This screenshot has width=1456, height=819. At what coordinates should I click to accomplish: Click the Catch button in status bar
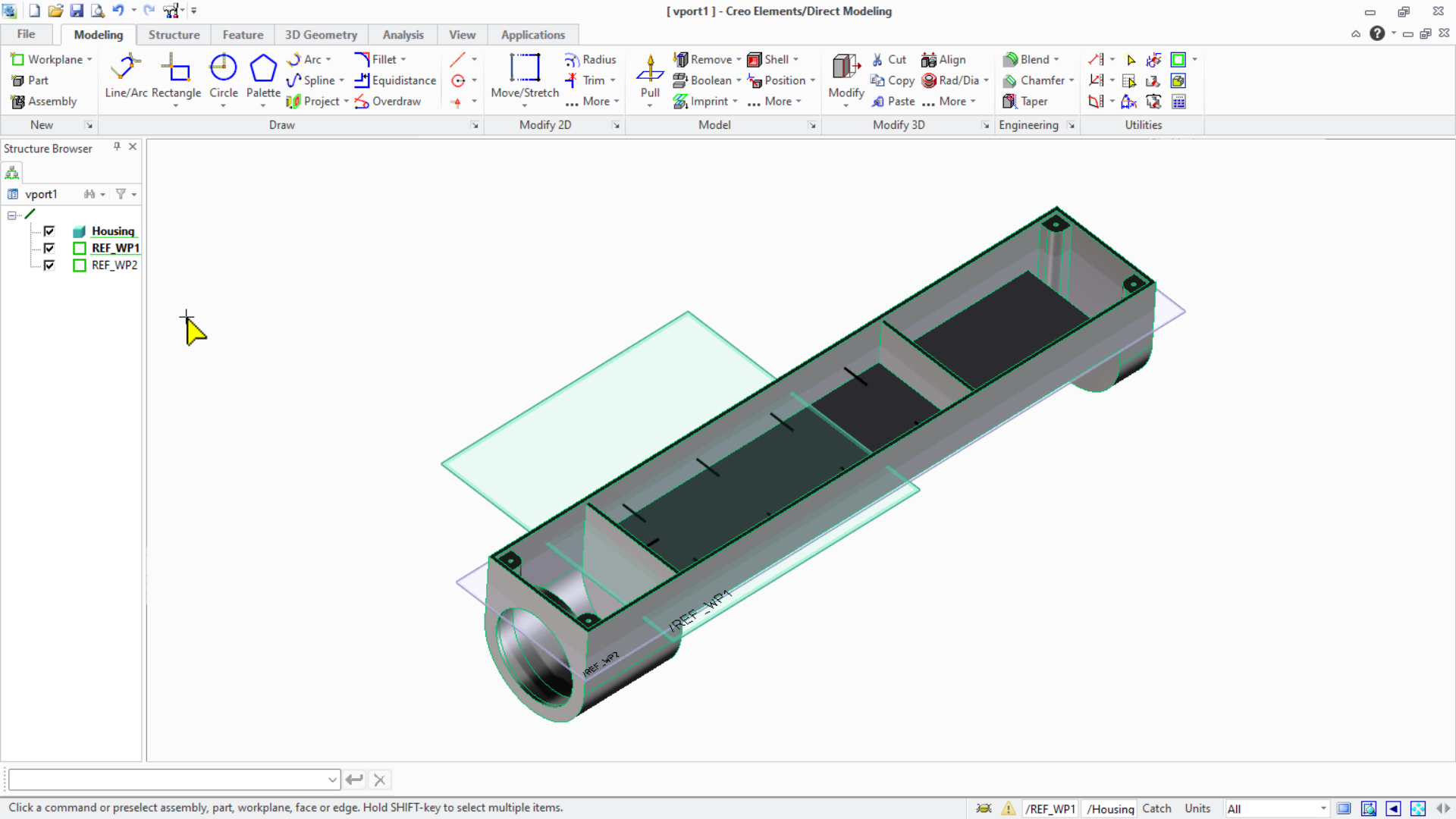(1156, 808)
